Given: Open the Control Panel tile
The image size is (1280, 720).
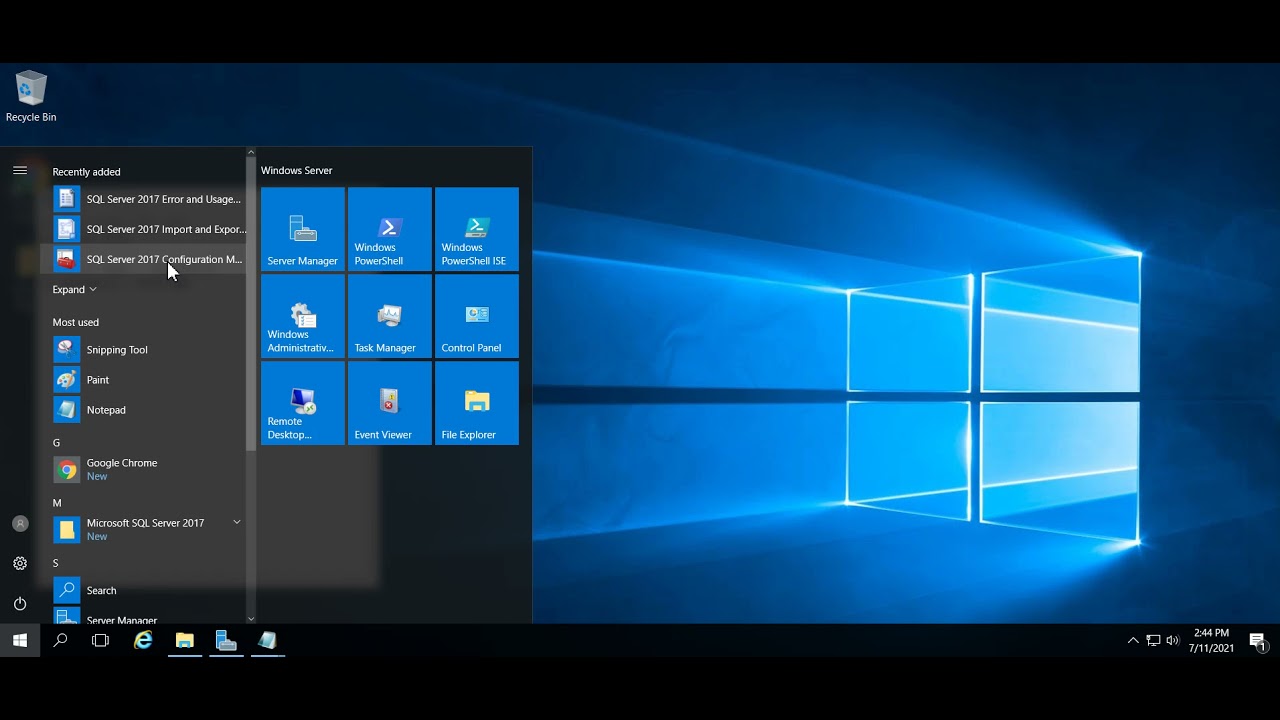Looking at the screenshot, I should (476, 316).
